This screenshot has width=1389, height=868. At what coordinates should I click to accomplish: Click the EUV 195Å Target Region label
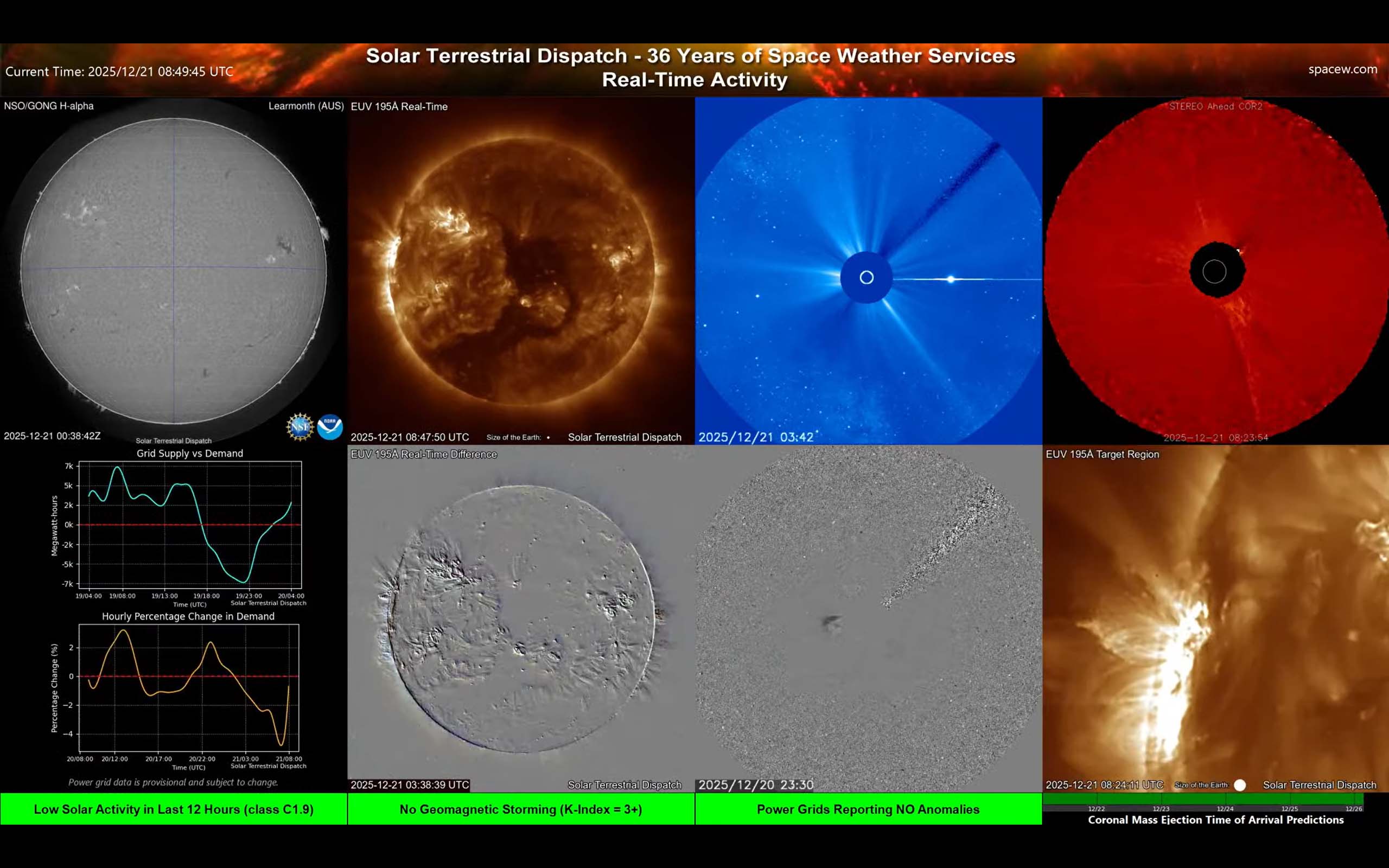pos(1102,454)
